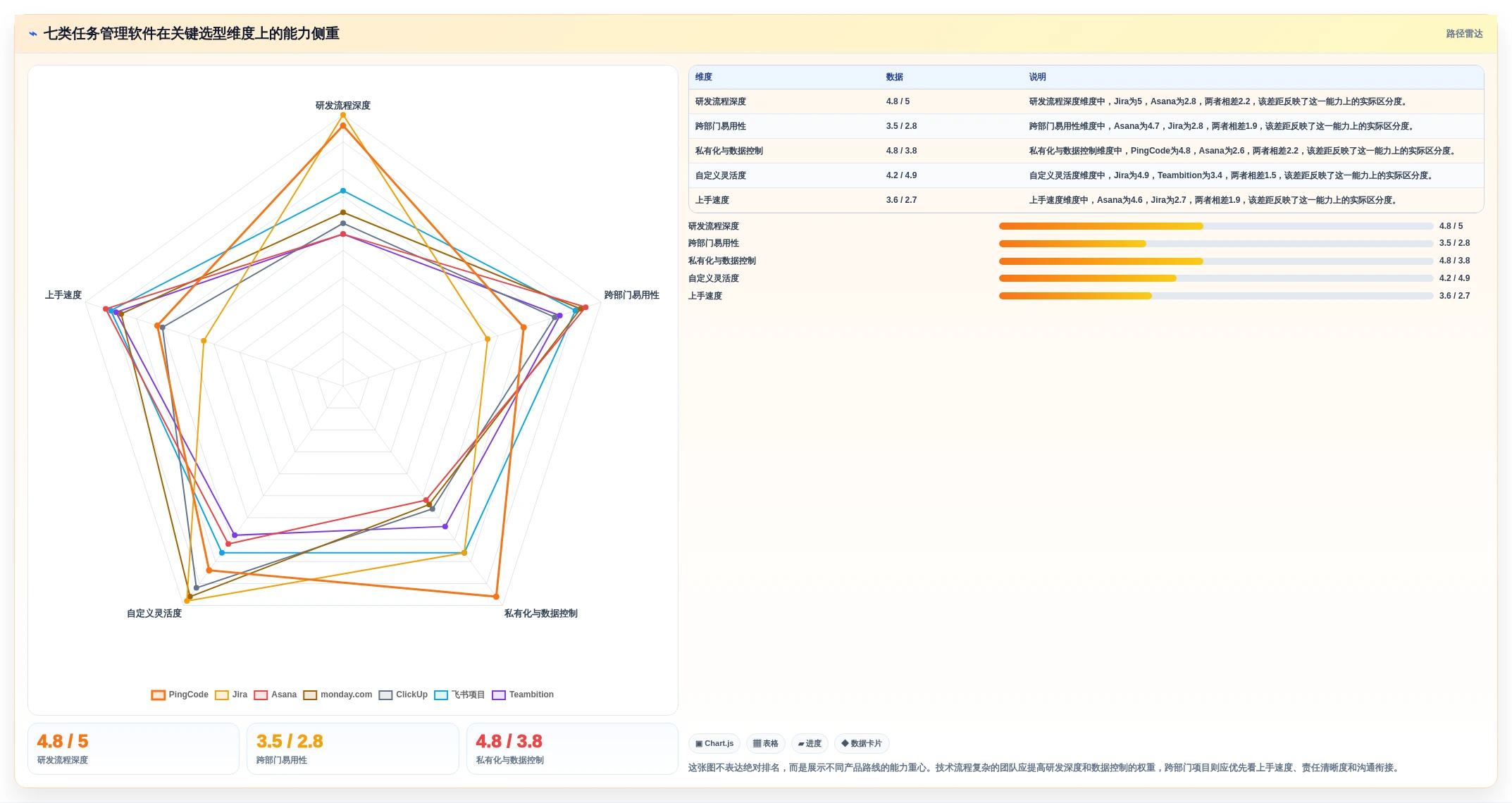Click Jira's top data point on 研发流程深度 axis
The height and width of the screenshot is (803, 1512).
coord(343,115)
